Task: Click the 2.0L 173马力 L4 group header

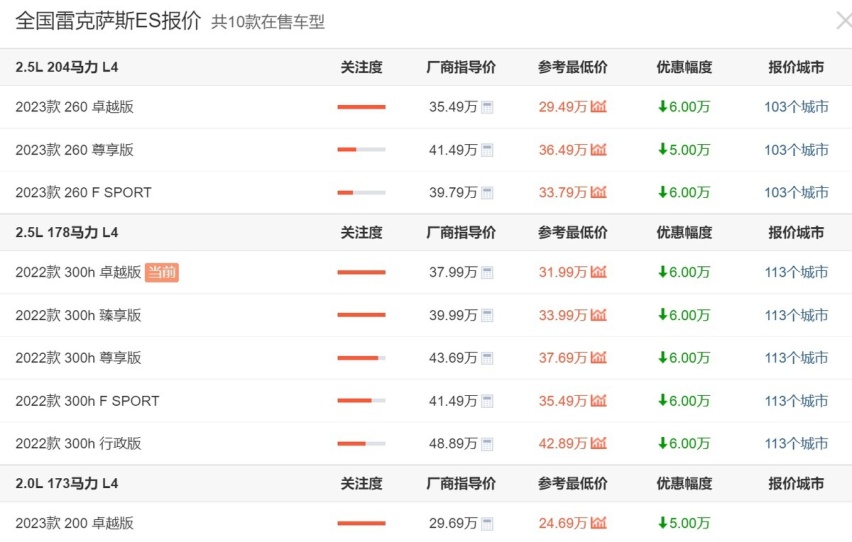Action: (67, 483)
